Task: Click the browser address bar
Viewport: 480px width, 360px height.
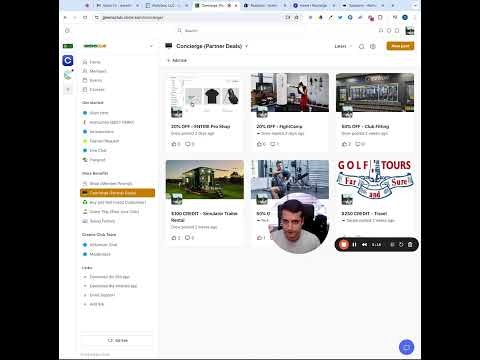Action: [x=190, y=17]
